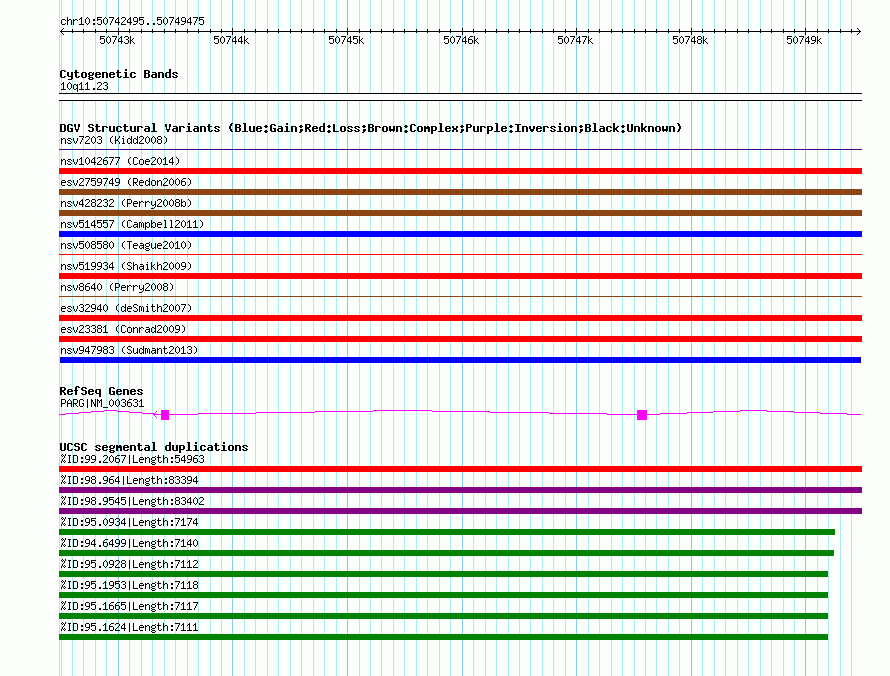Click the %ID:98.964|Length:83394 duplication label
Image resolution: width=890 pixels, height=676 pixels.
[129, 480]
